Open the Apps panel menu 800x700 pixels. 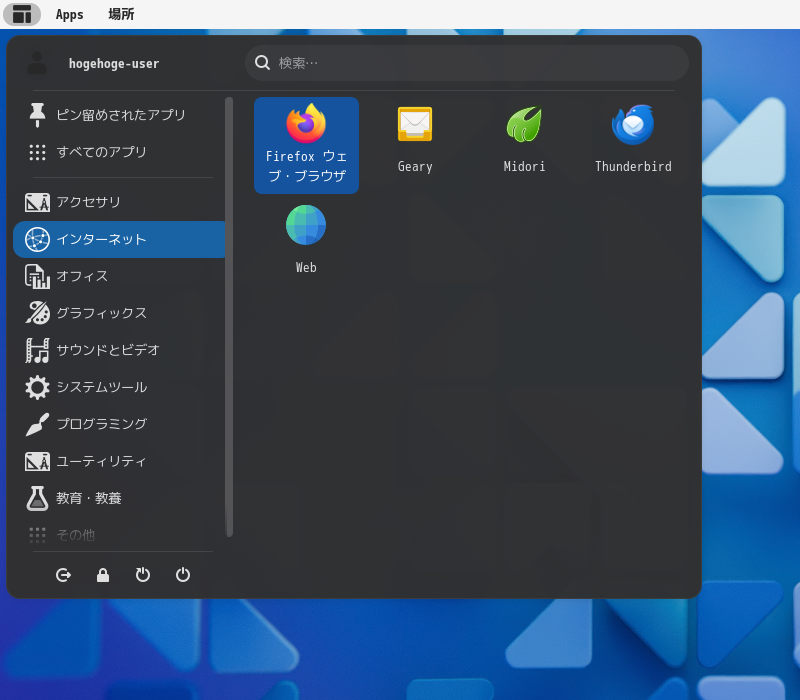point(69,14)
